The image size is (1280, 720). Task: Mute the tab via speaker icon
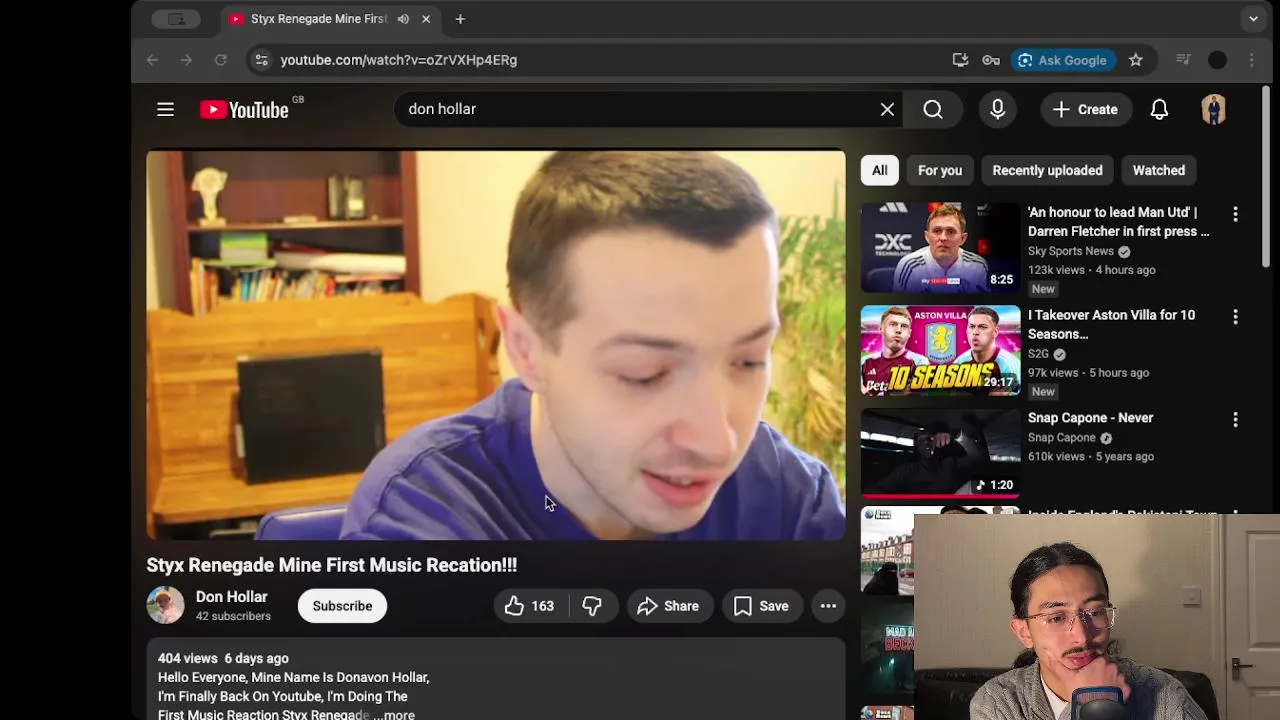point(403,19)
